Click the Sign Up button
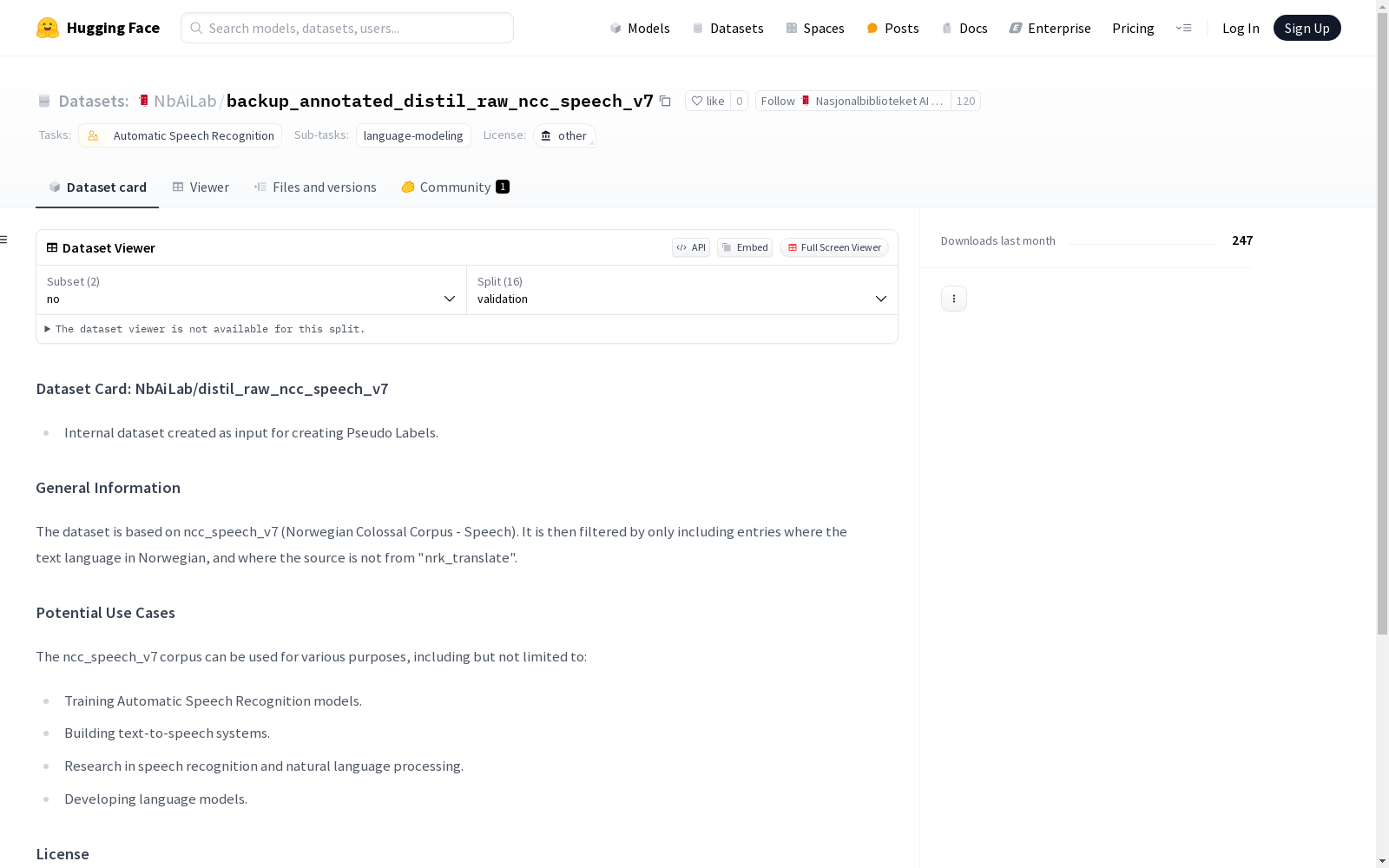 pyautogui.click(x=1307, y=28)
